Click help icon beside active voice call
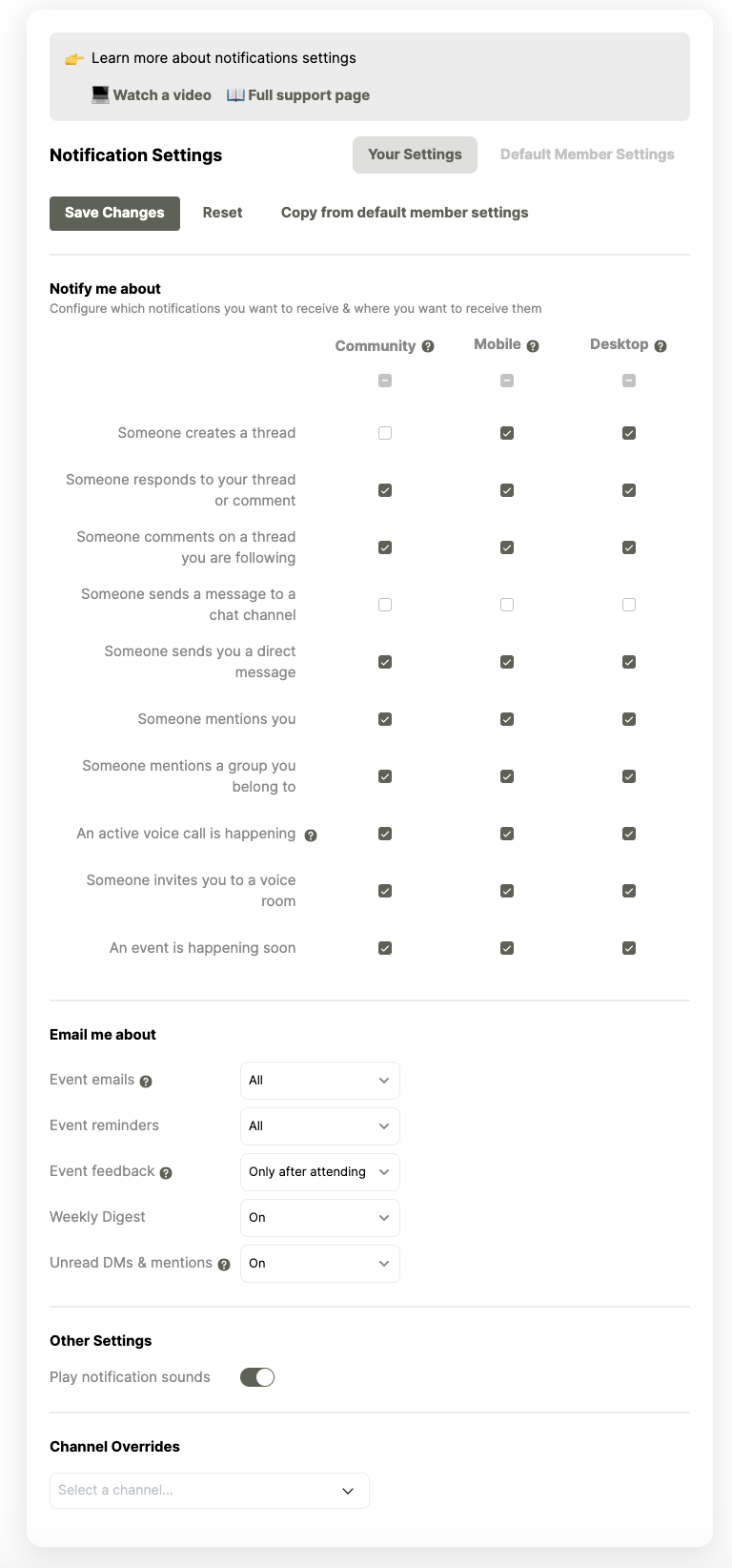This screenshot has width=732, height=1568. point(311,836)
